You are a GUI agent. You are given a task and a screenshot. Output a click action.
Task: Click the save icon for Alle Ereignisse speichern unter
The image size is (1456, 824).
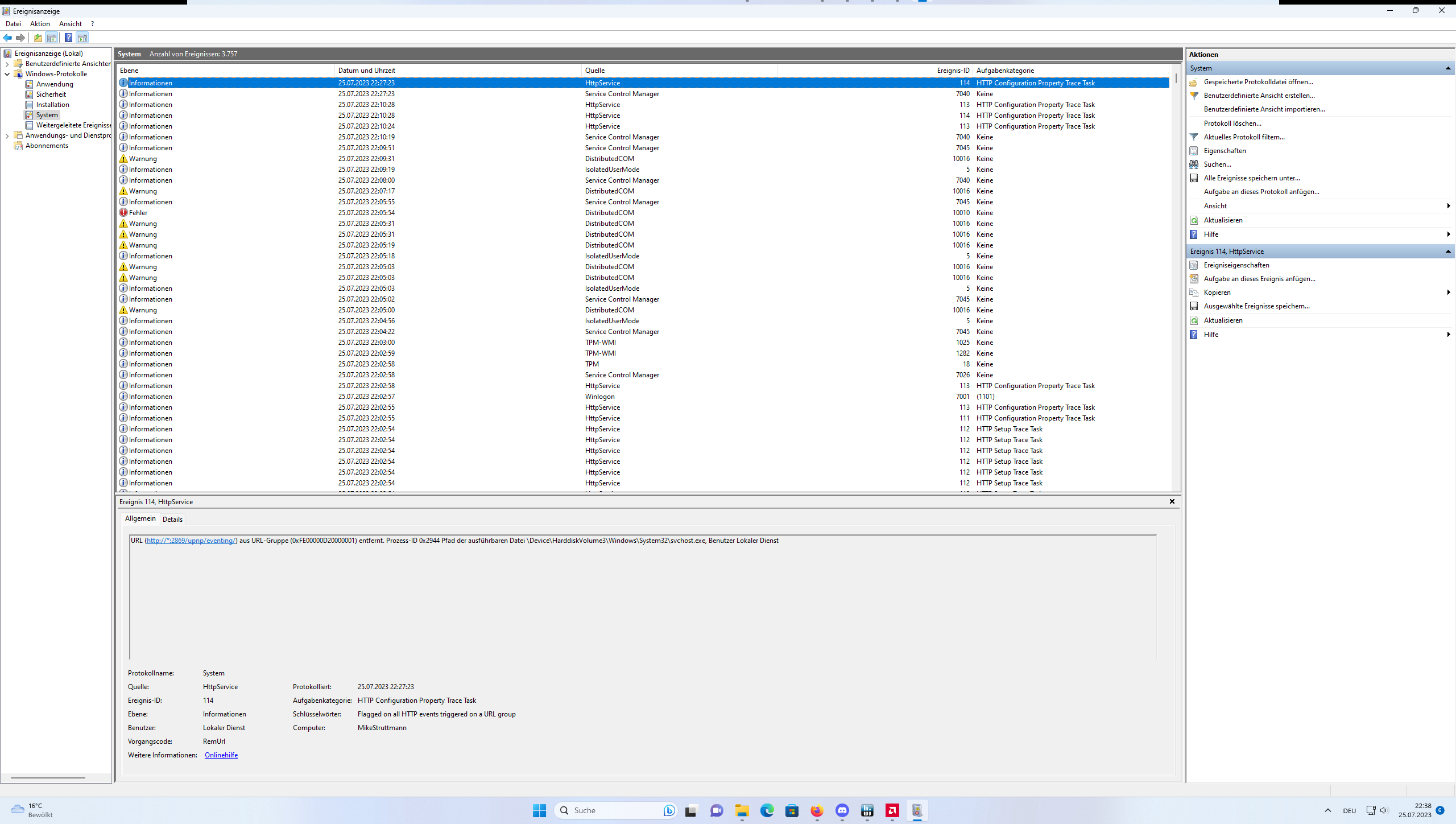point(1194,178)
